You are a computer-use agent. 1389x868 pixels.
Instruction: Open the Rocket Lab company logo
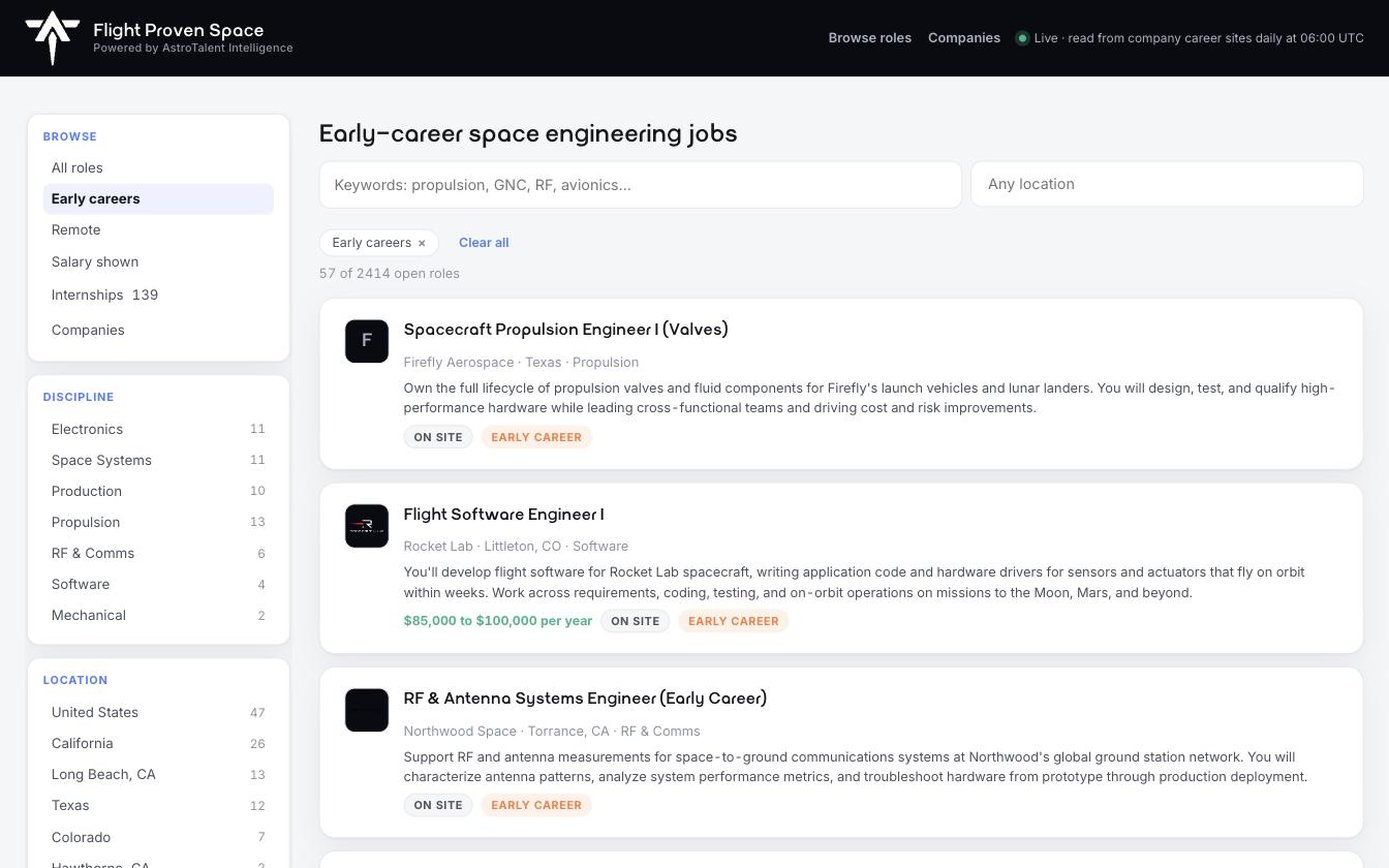366,526
